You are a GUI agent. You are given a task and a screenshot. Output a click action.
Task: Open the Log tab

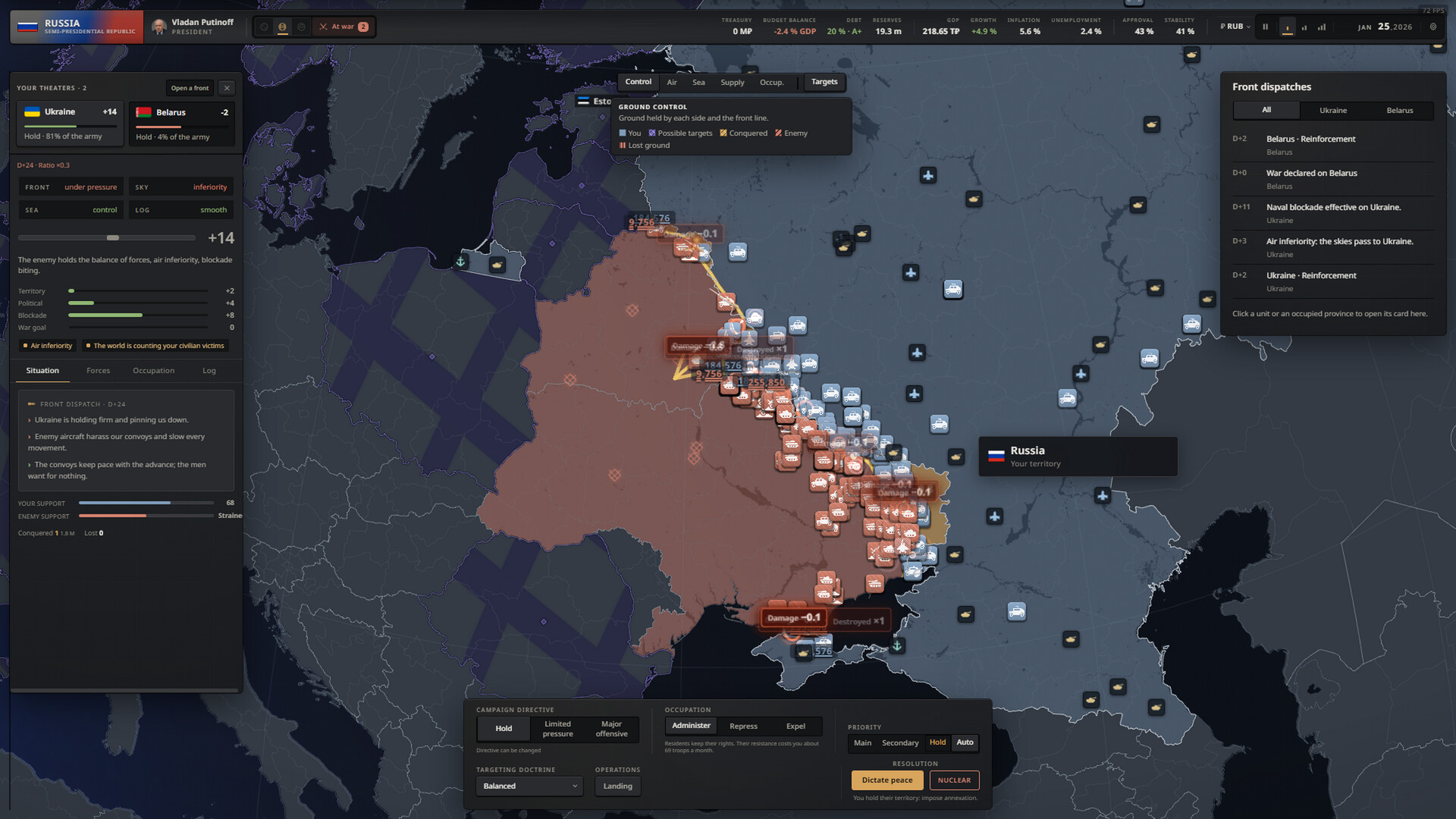click(x=209, y=371)
